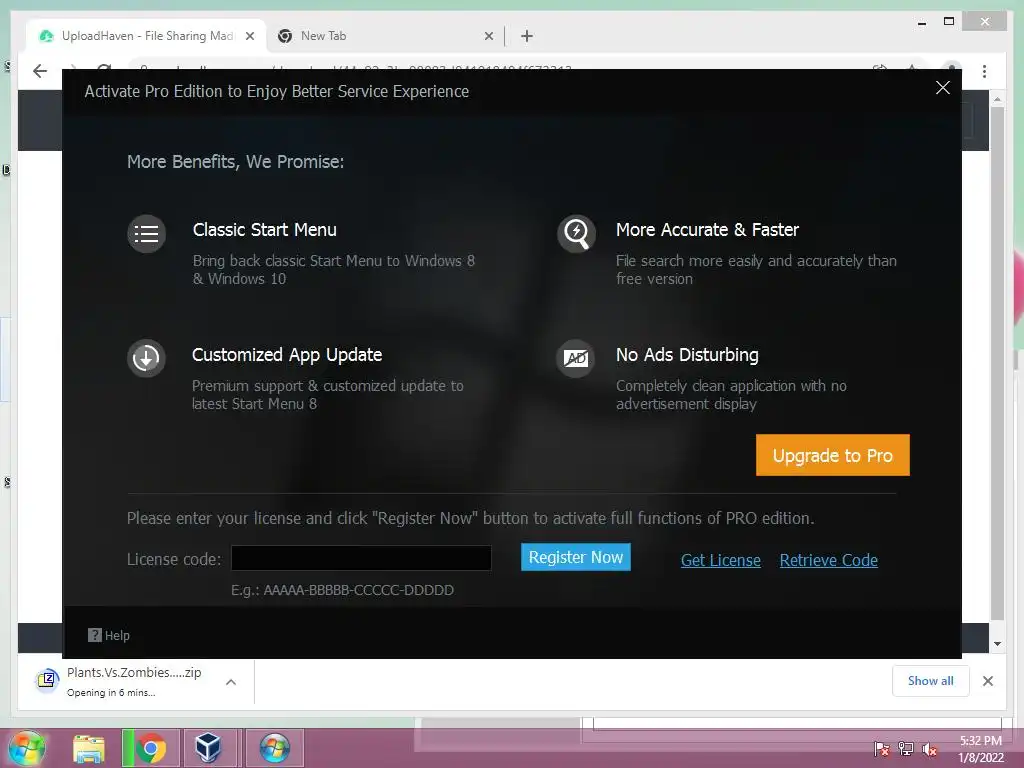Open the Retrieve Code link
Screen dimensions: 1024x768
tap(828, 560)
